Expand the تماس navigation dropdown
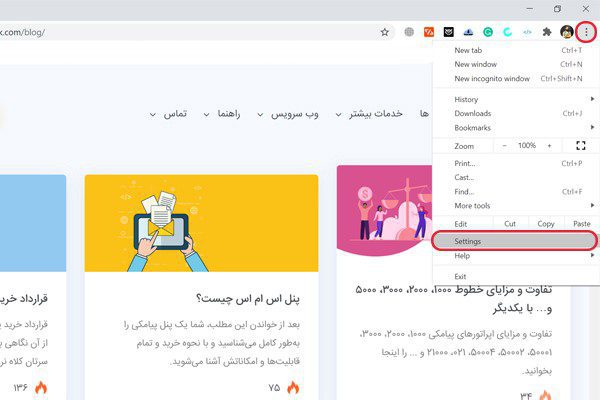 click(168, 114)
